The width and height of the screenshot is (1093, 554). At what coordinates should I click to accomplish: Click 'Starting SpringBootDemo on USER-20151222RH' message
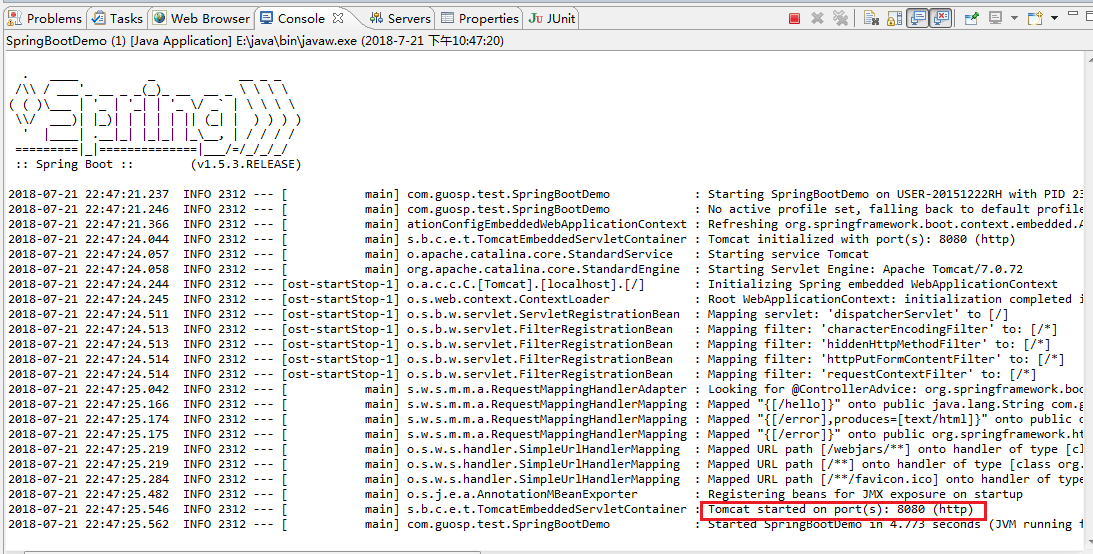(896, 194)
